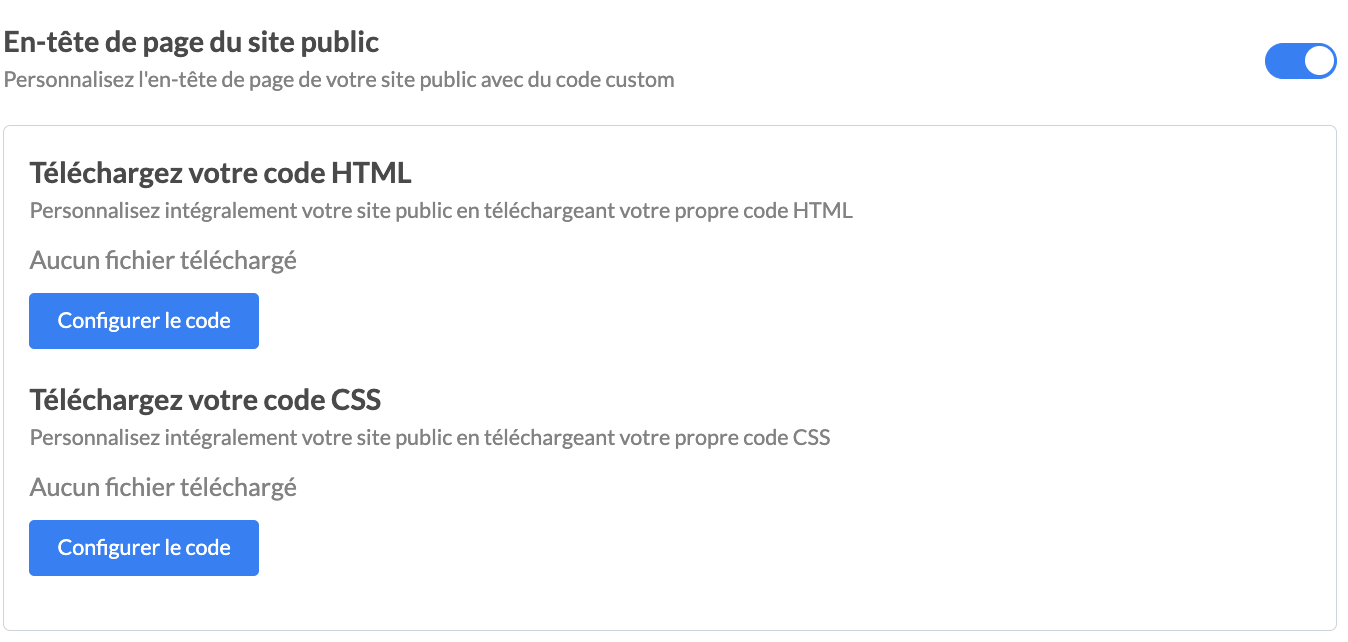Image resolution: width=1348 pixels, height=642 pixels.
Task: Open the CSS code configuration
Action: click(x=144, y=548)
